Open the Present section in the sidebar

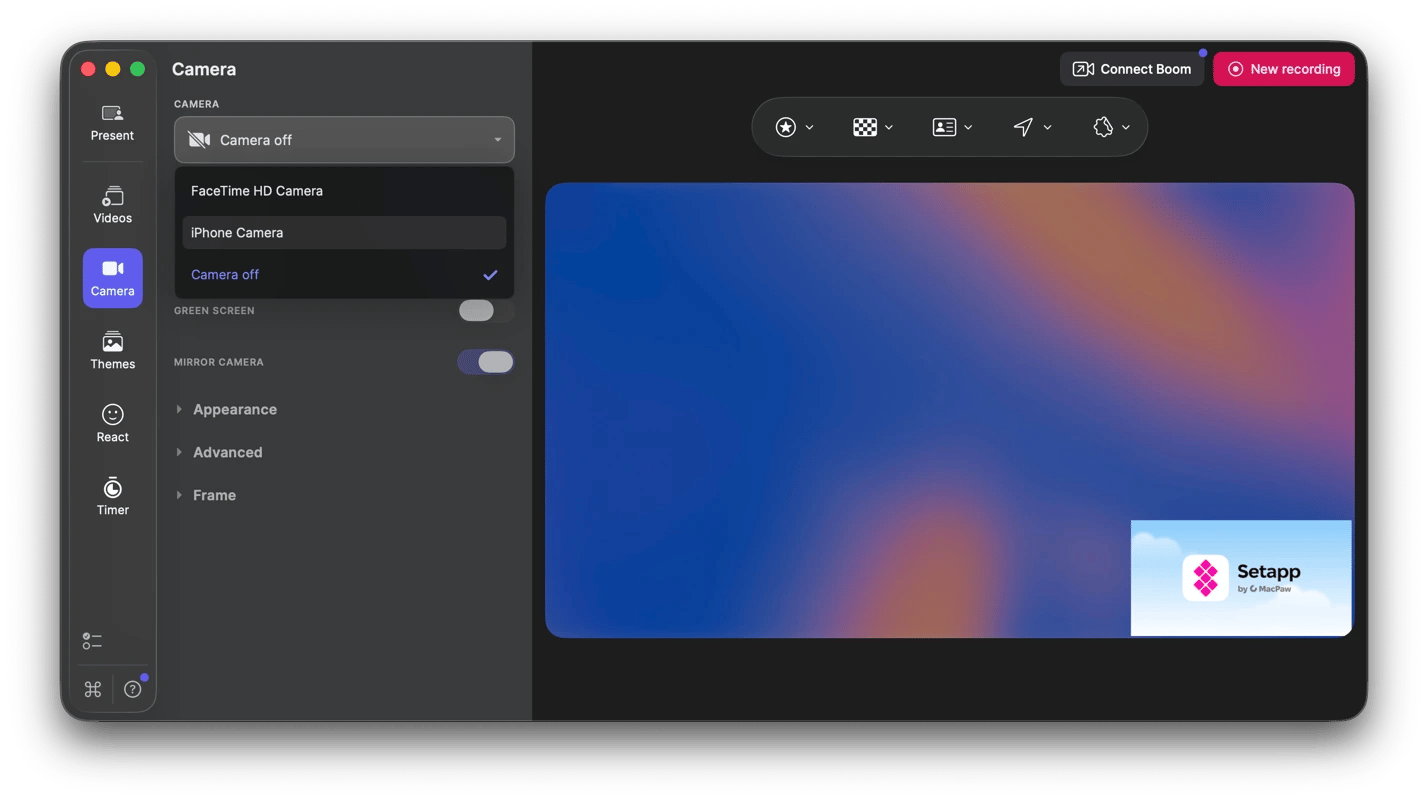click(112, 123)
